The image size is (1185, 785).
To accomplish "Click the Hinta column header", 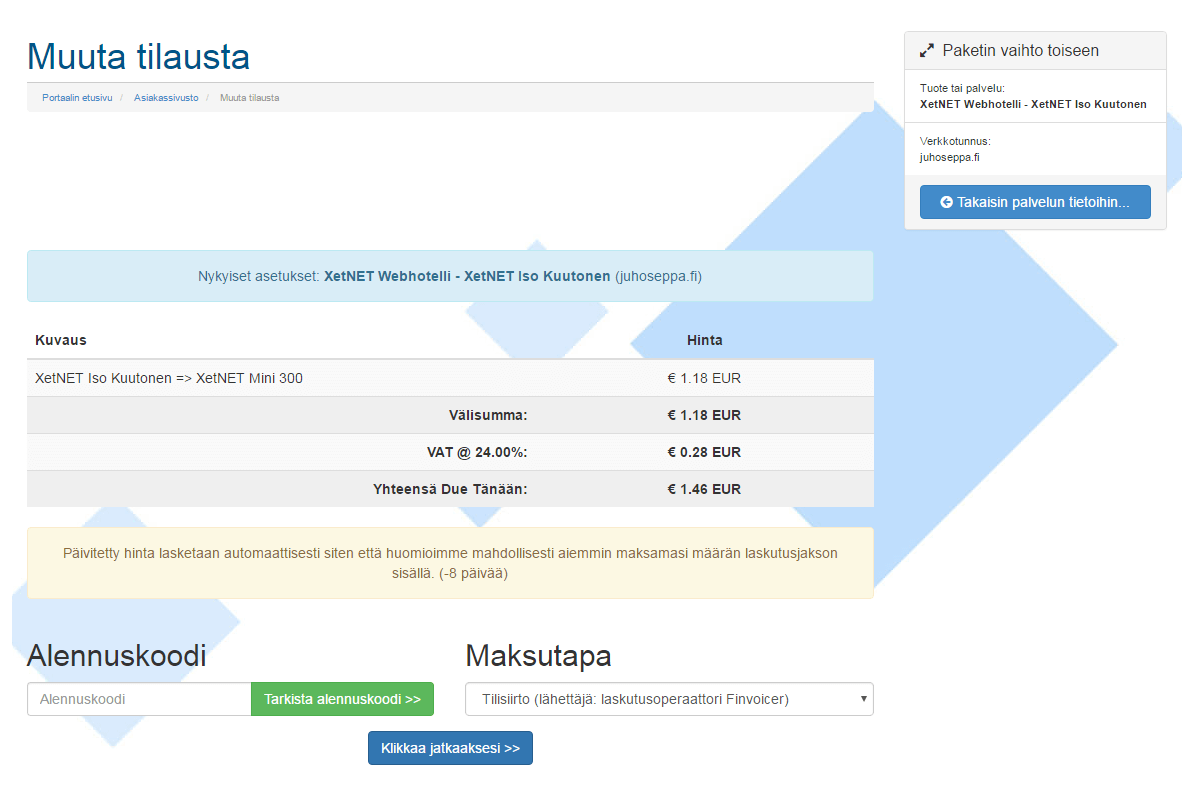I will 704,340.
